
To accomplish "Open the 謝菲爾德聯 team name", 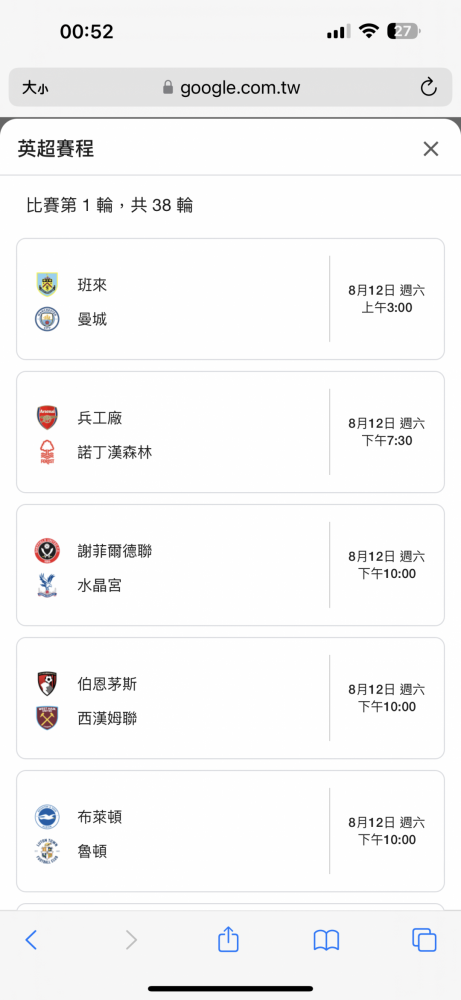I will pos(115,550).
